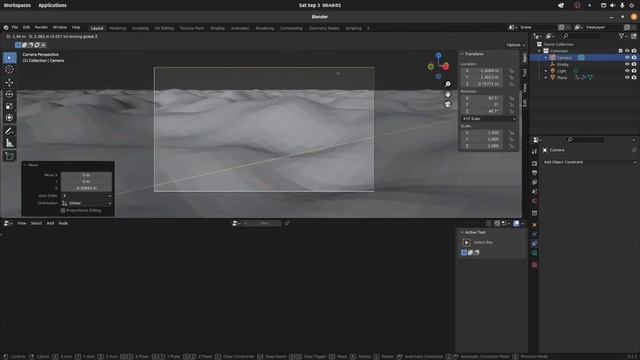Click the viewport zoom magnifier icon

pos(448,84)
